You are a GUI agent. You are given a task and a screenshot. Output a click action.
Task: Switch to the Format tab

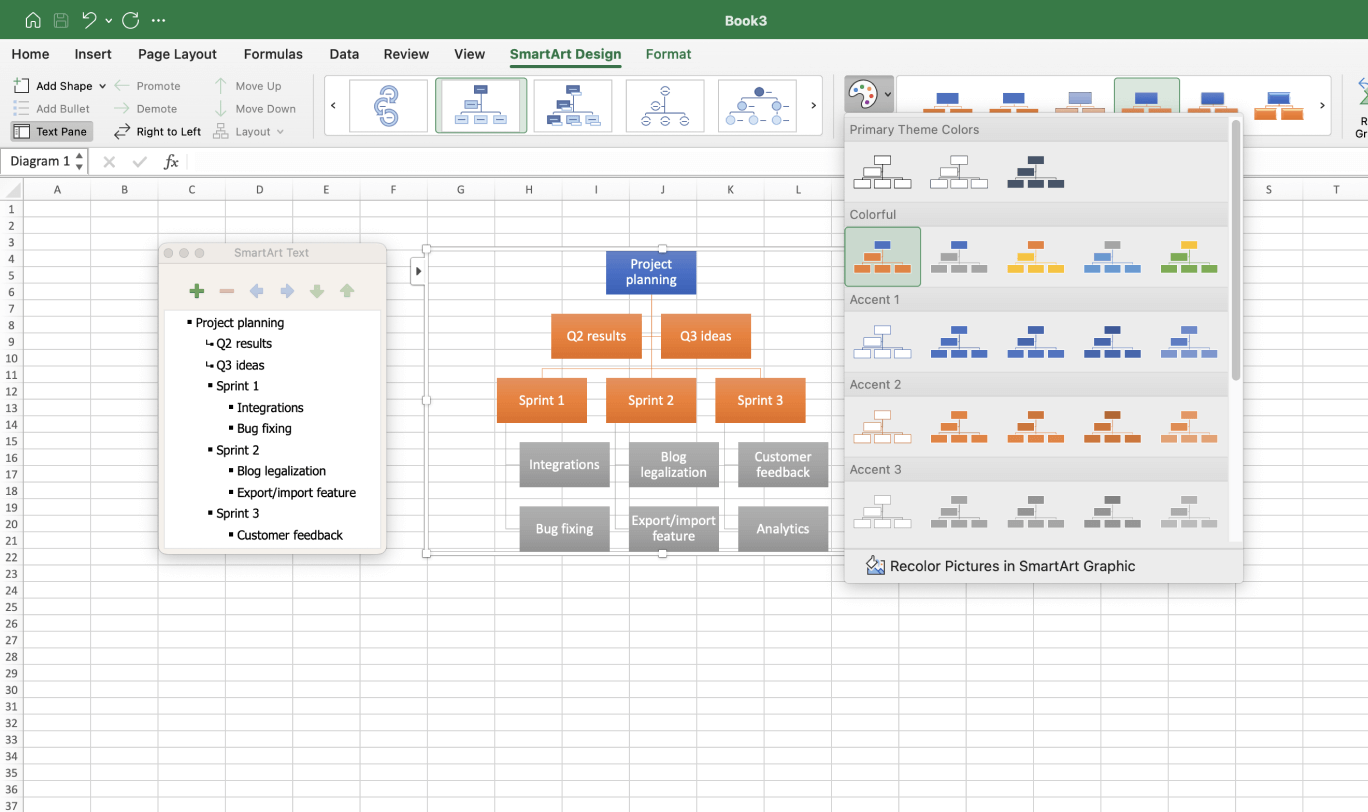point(668,54)
